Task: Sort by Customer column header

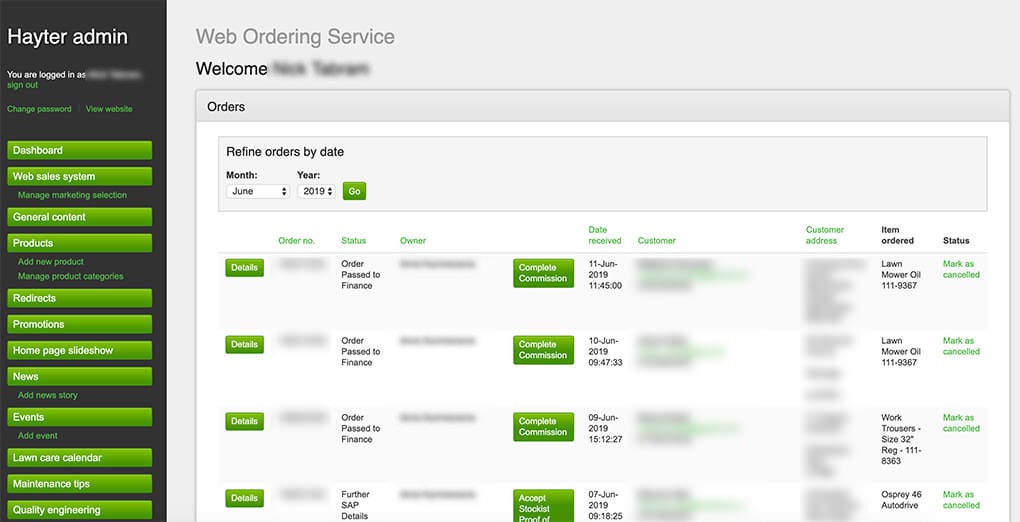Action: click(656, 241)
